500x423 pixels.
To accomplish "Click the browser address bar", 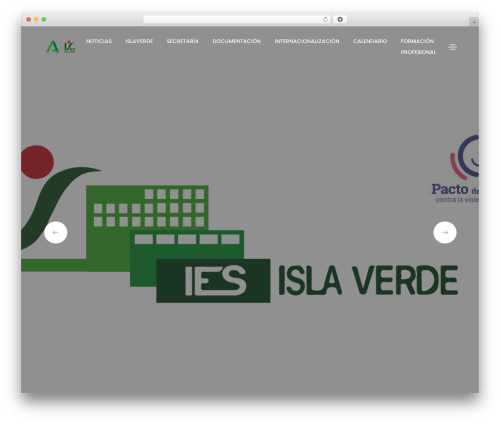I will coord(236,19).
